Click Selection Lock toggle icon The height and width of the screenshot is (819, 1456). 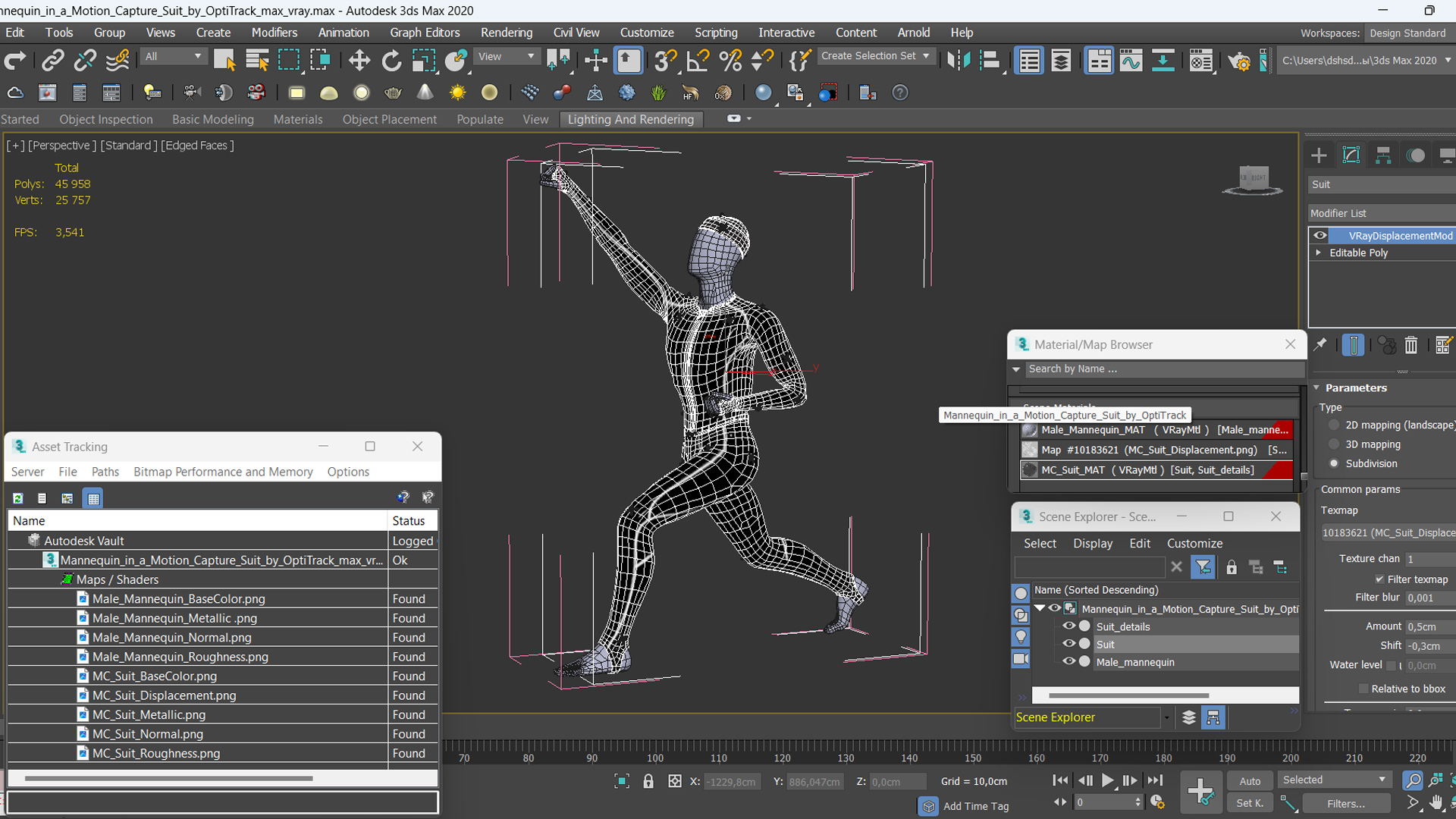tap(648, 781)
